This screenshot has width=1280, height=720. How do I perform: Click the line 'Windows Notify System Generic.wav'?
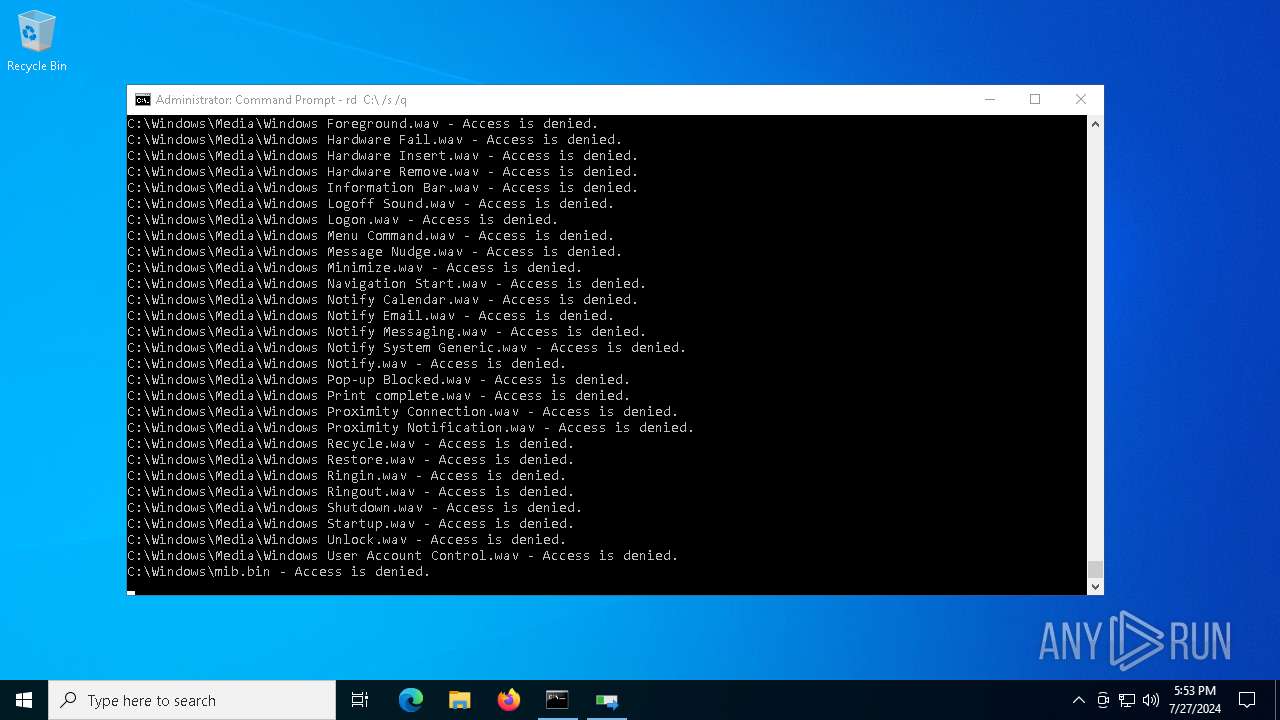coord(407,348)
